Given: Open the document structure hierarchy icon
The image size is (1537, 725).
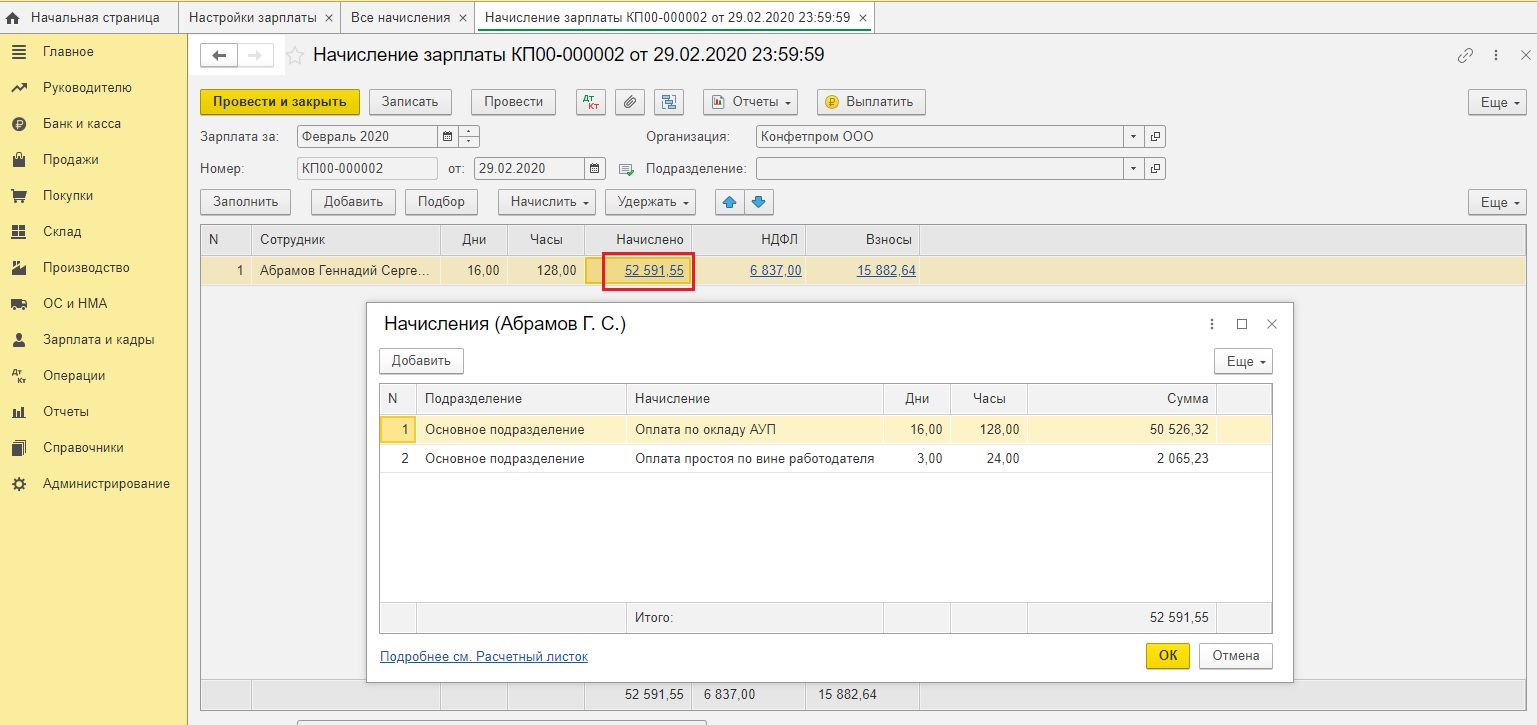Looking at the screenshot, I should pos(668,102).
